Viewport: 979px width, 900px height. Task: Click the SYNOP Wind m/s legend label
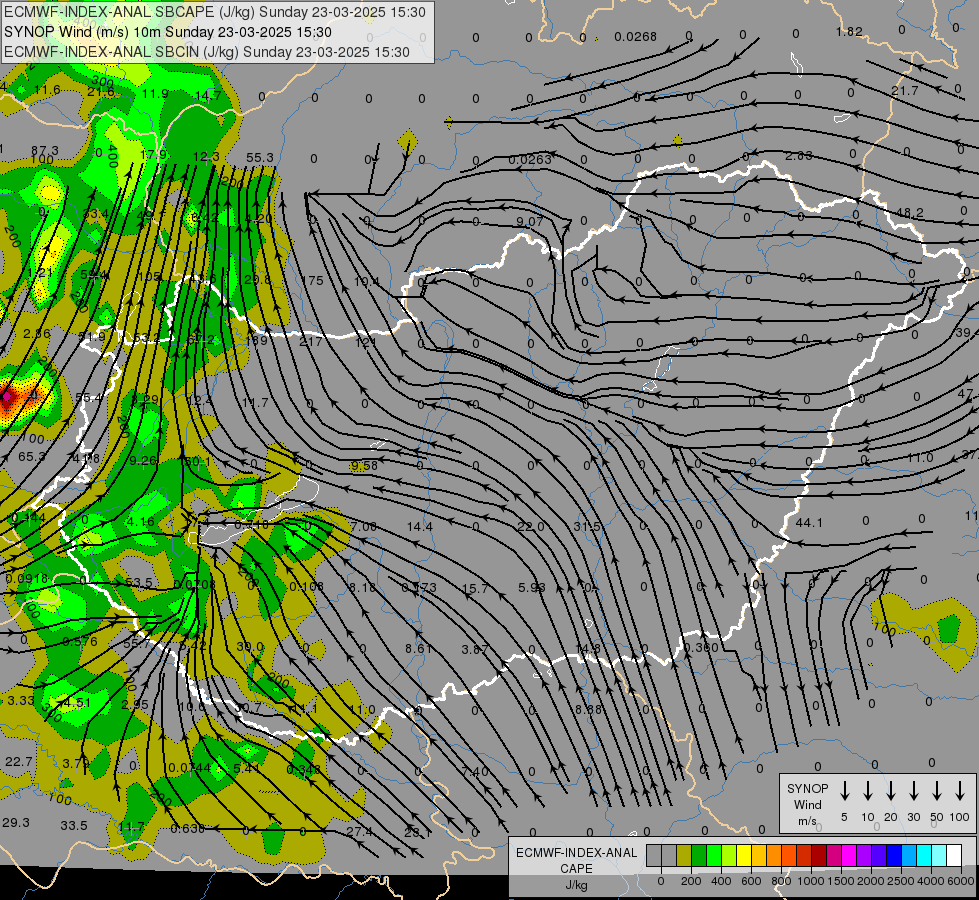coord(807,804)
